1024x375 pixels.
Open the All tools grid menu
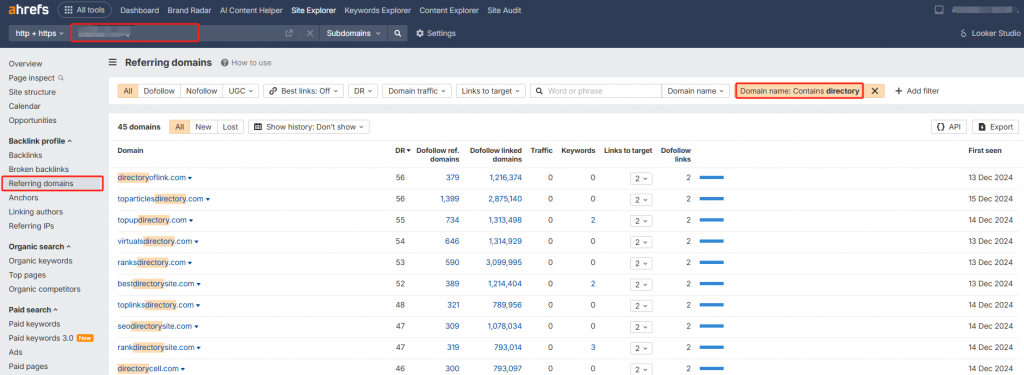point(84,10)
